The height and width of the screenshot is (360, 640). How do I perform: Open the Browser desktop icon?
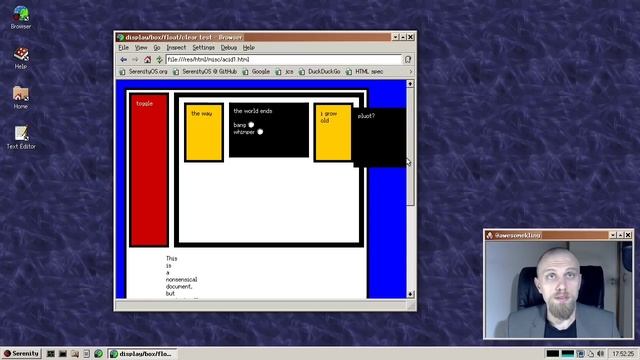click(x=21, y=18)
